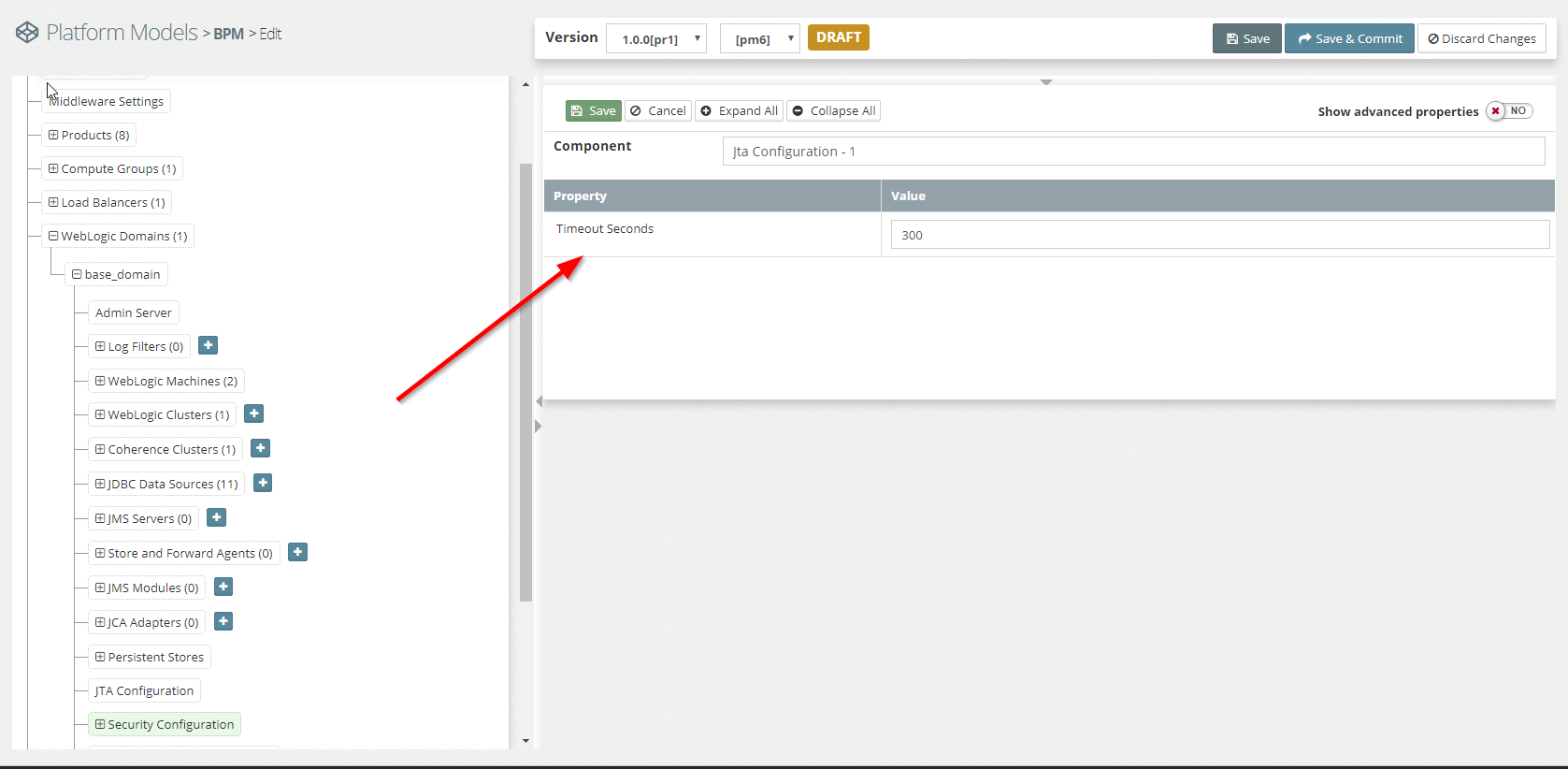Add a JCA Adapter using plus icon
Image resolution: width=1568 pixels, height=769 pixels.
[x=223, y=621]
